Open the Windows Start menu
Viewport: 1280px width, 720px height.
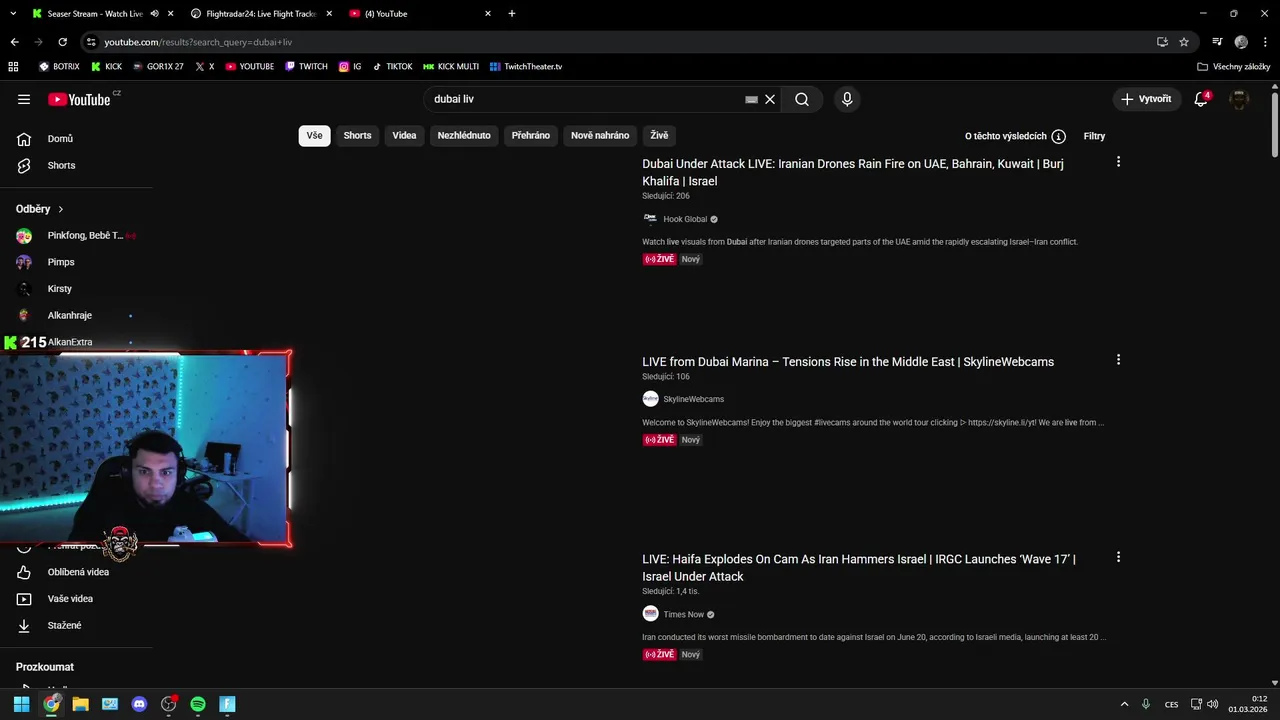[x=21, y=704]
